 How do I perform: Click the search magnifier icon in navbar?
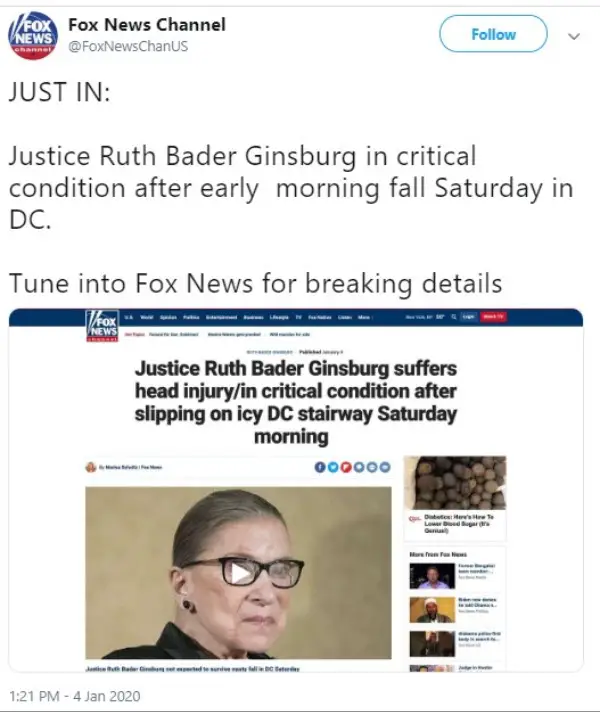tap(454, 316)
